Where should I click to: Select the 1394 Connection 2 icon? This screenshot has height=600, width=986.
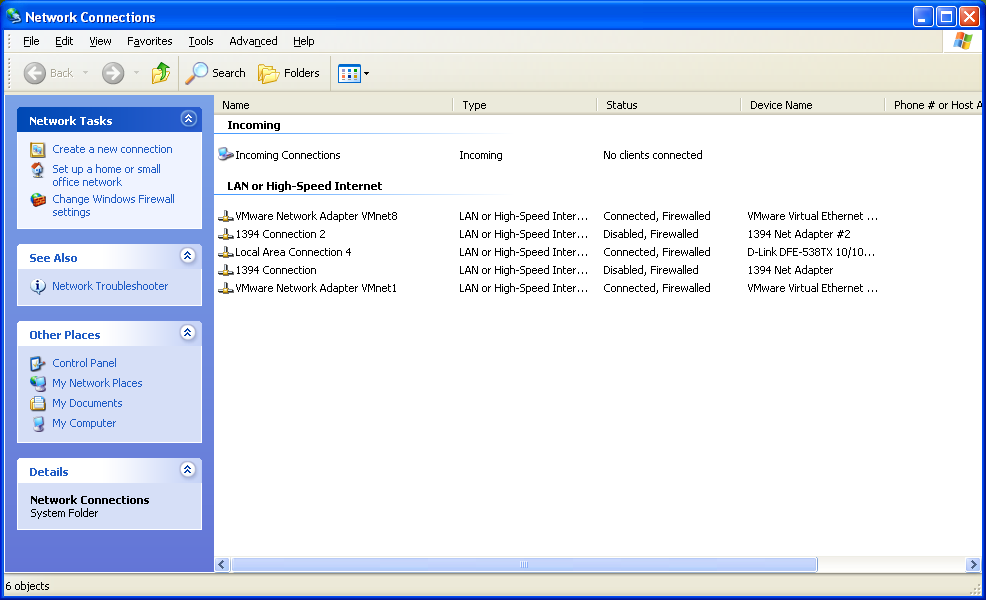click(x=226, y=234)
